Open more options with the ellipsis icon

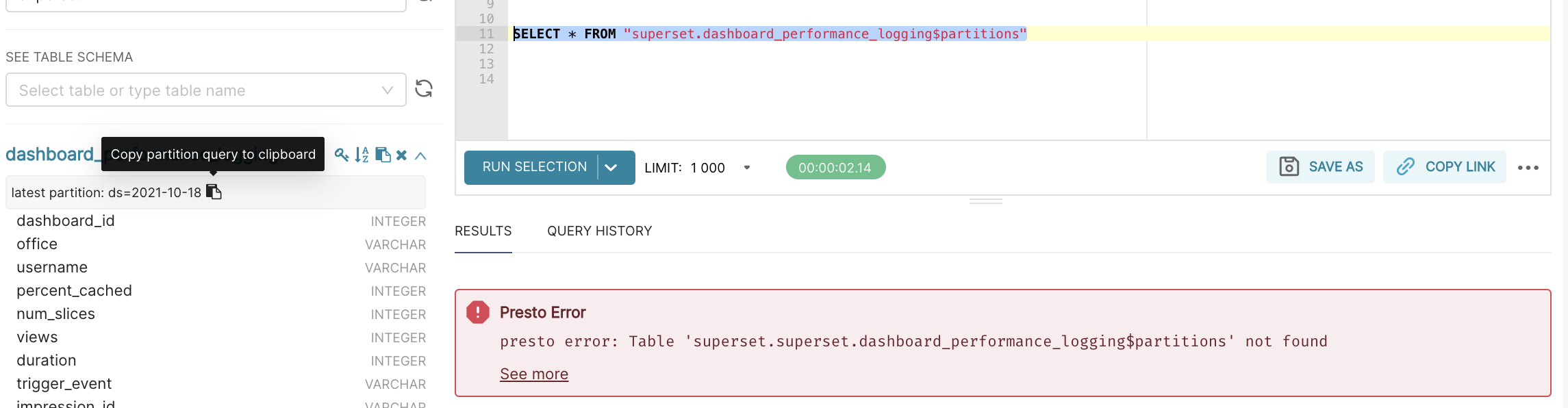1529,166
